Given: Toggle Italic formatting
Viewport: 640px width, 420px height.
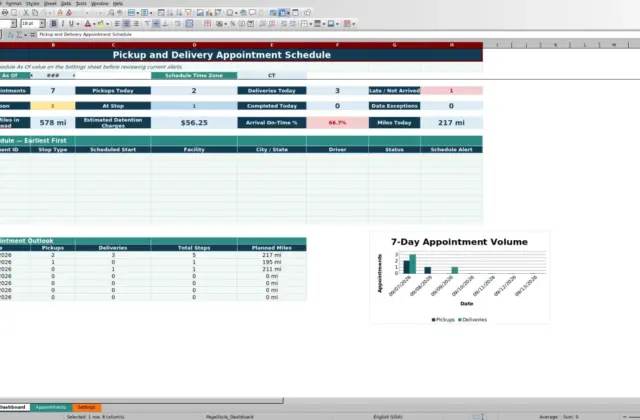Looking at the screenshot, I should (x=62, y=24).
